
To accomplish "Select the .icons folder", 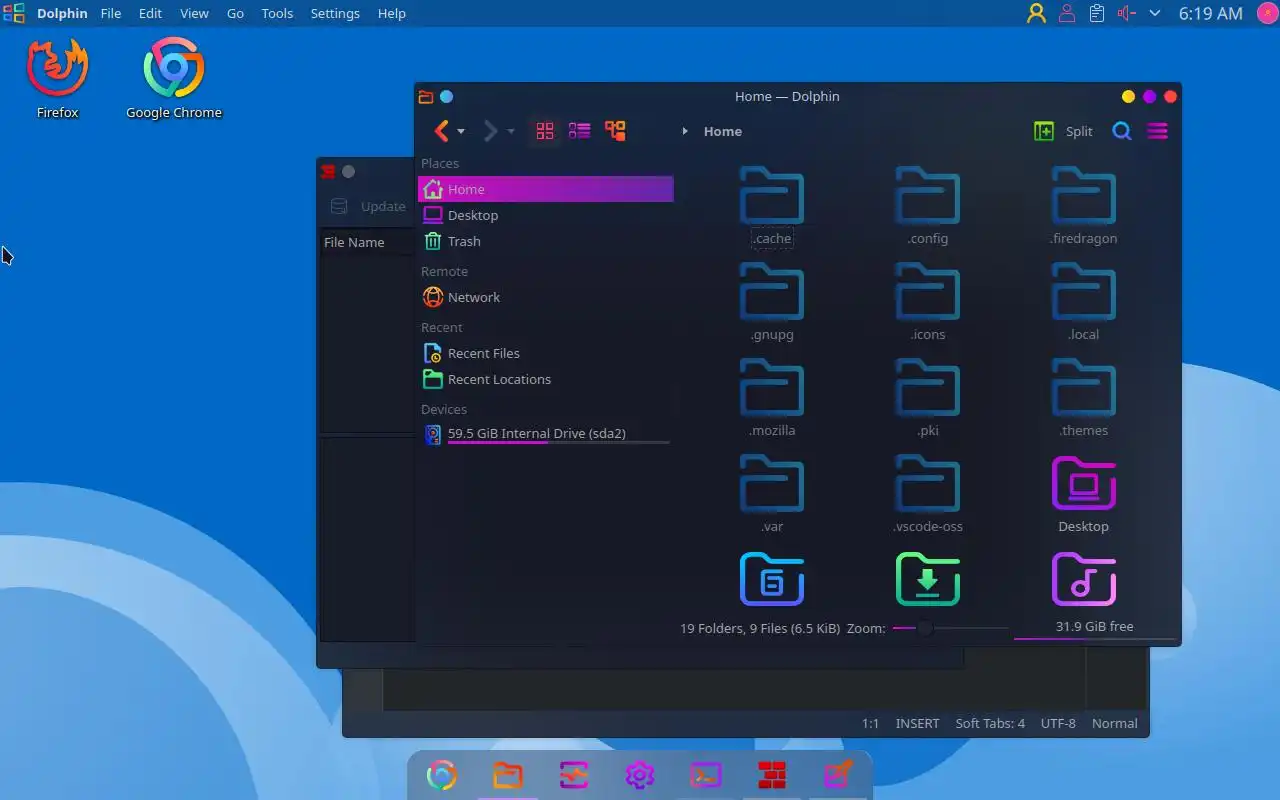I will (x=928, y=302).
